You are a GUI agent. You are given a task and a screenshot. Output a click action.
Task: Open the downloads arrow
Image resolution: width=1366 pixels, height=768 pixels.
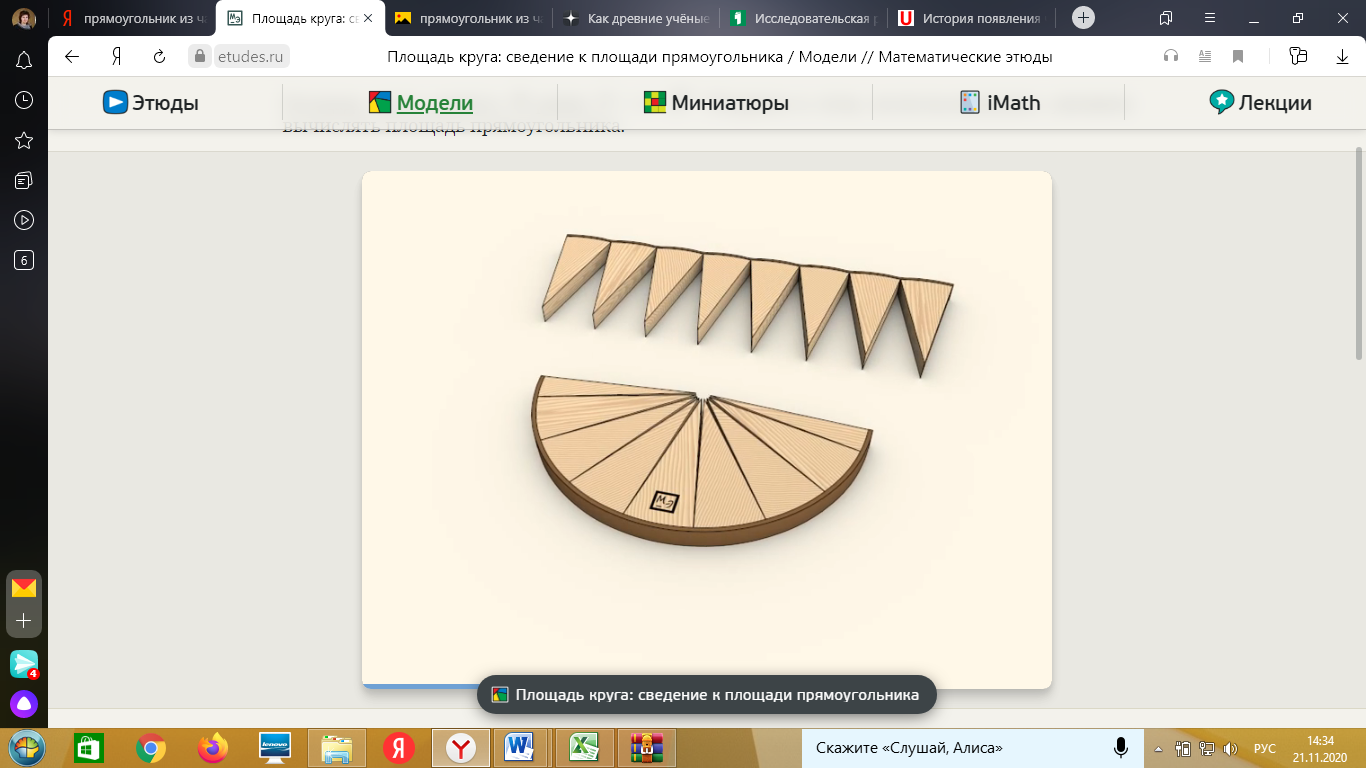coord(1343,57)
